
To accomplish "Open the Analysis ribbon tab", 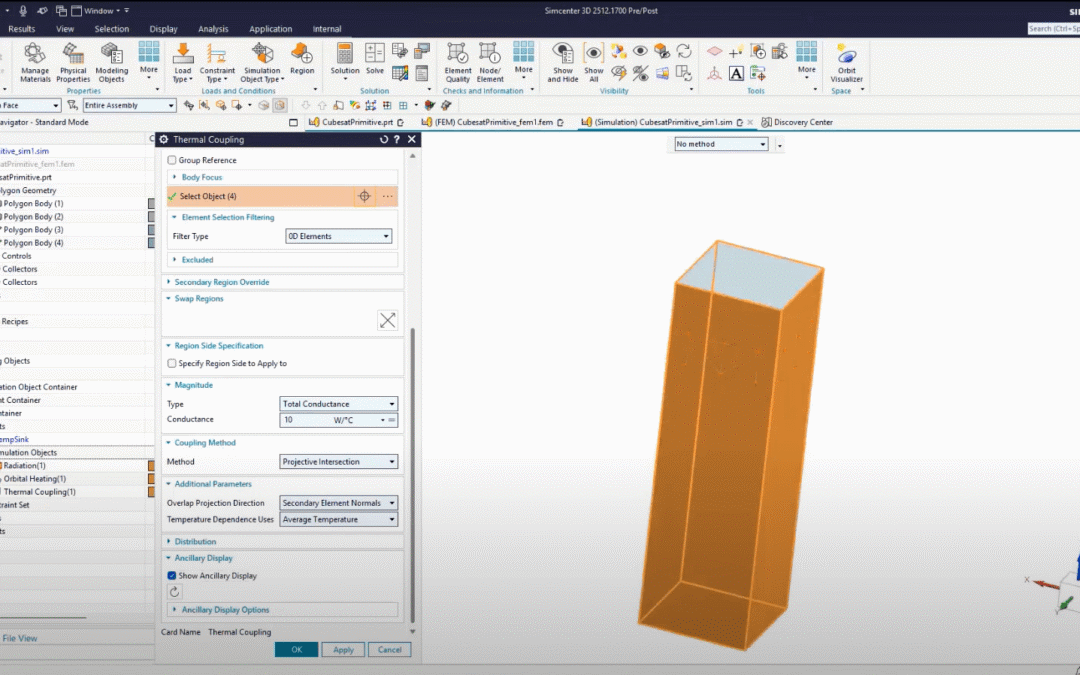I will point(213,29).
